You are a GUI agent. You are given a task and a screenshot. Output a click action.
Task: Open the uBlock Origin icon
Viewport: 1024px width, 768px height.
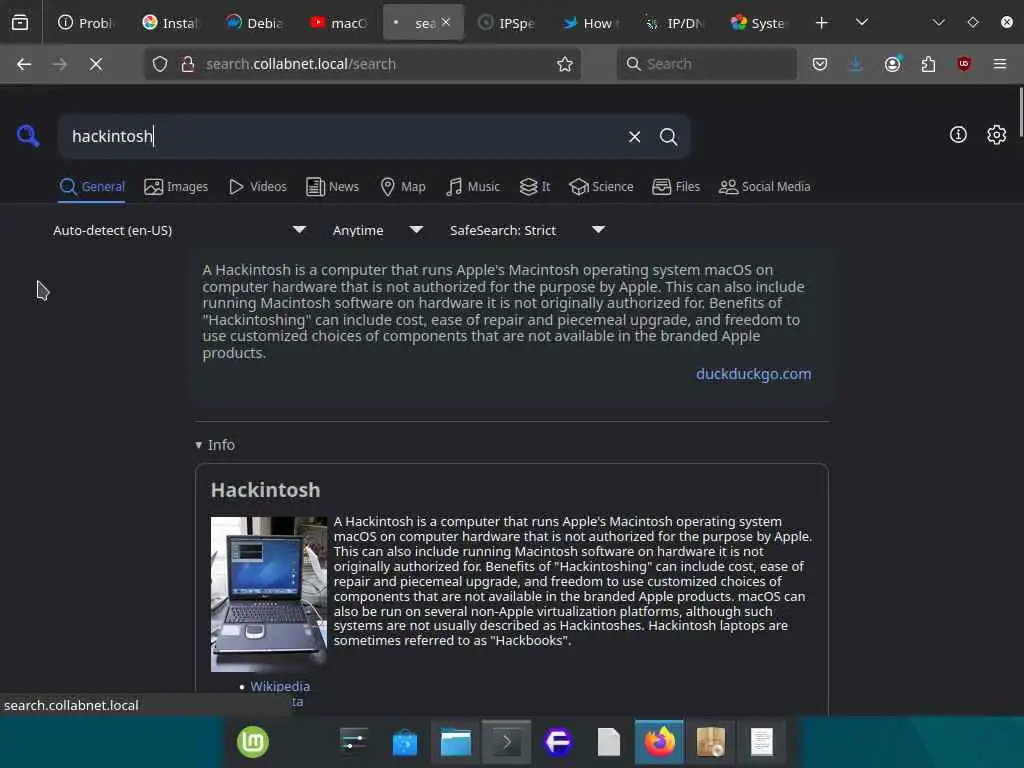click(x=964, y=64)
